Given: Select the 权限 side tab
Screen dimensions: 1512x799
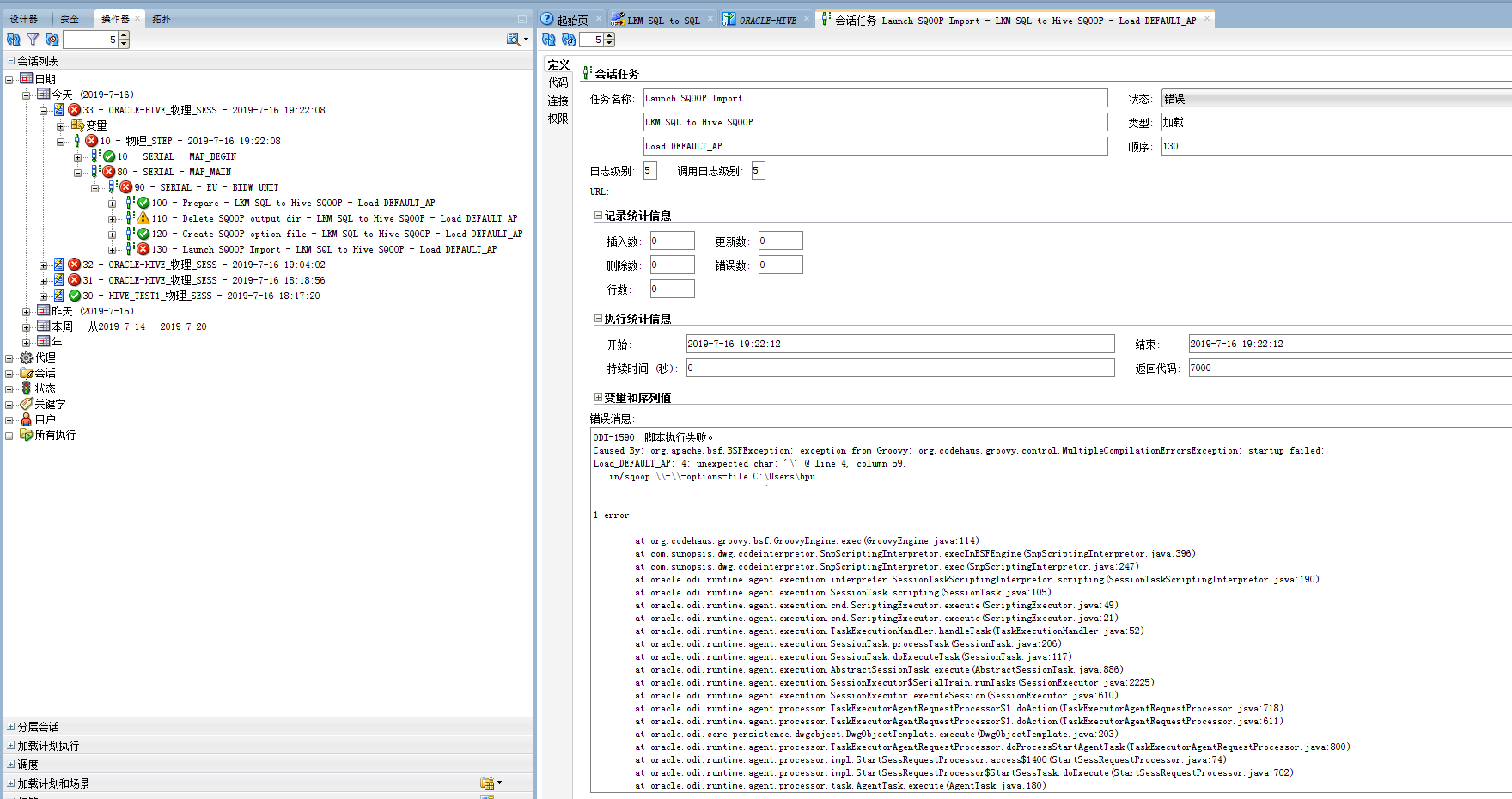Looking at the screenshot, I should (558, 119).
